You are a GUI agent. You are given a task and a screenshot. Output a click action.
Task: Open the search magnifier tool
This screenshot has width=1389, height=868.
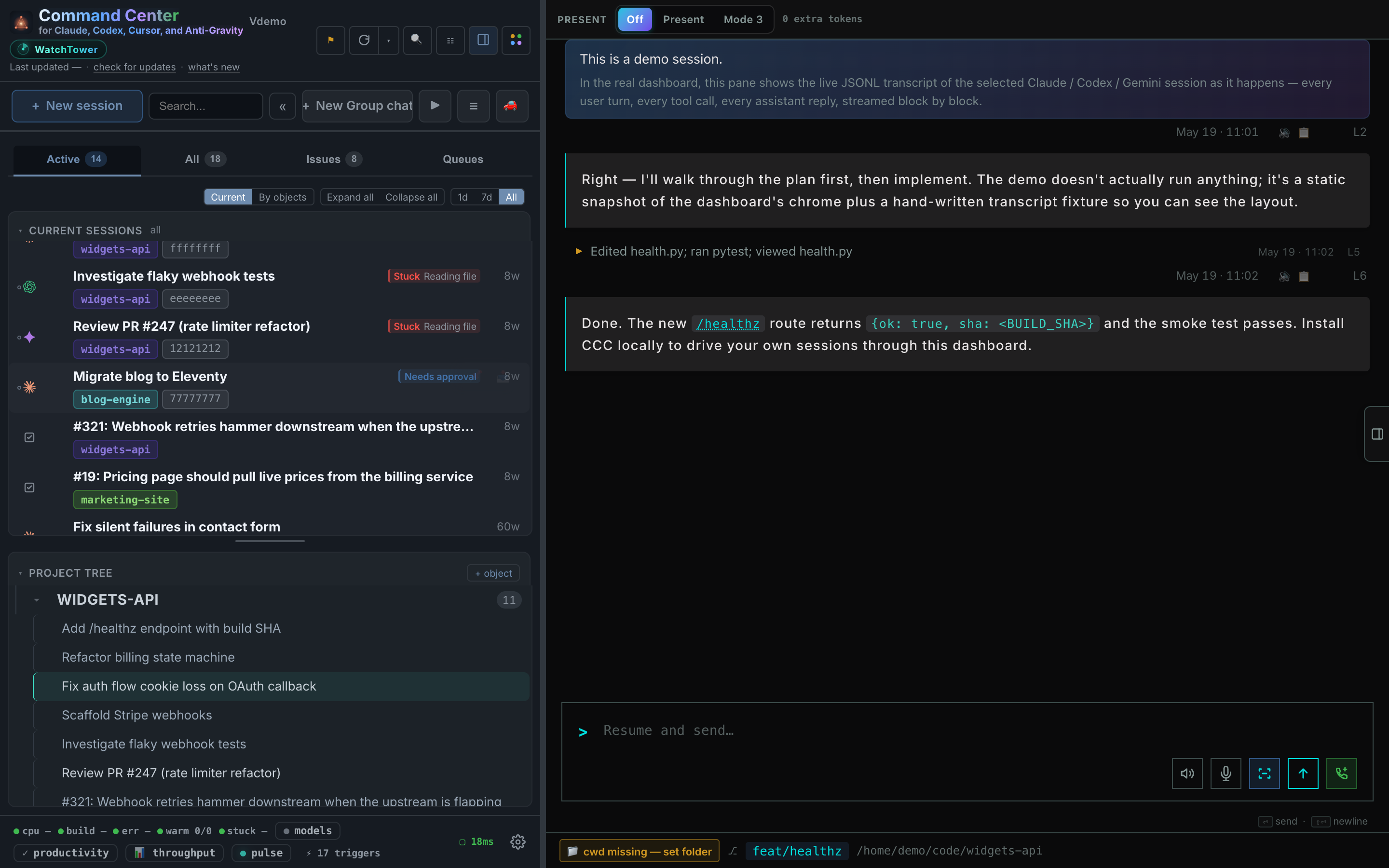(x=417, y=40)
